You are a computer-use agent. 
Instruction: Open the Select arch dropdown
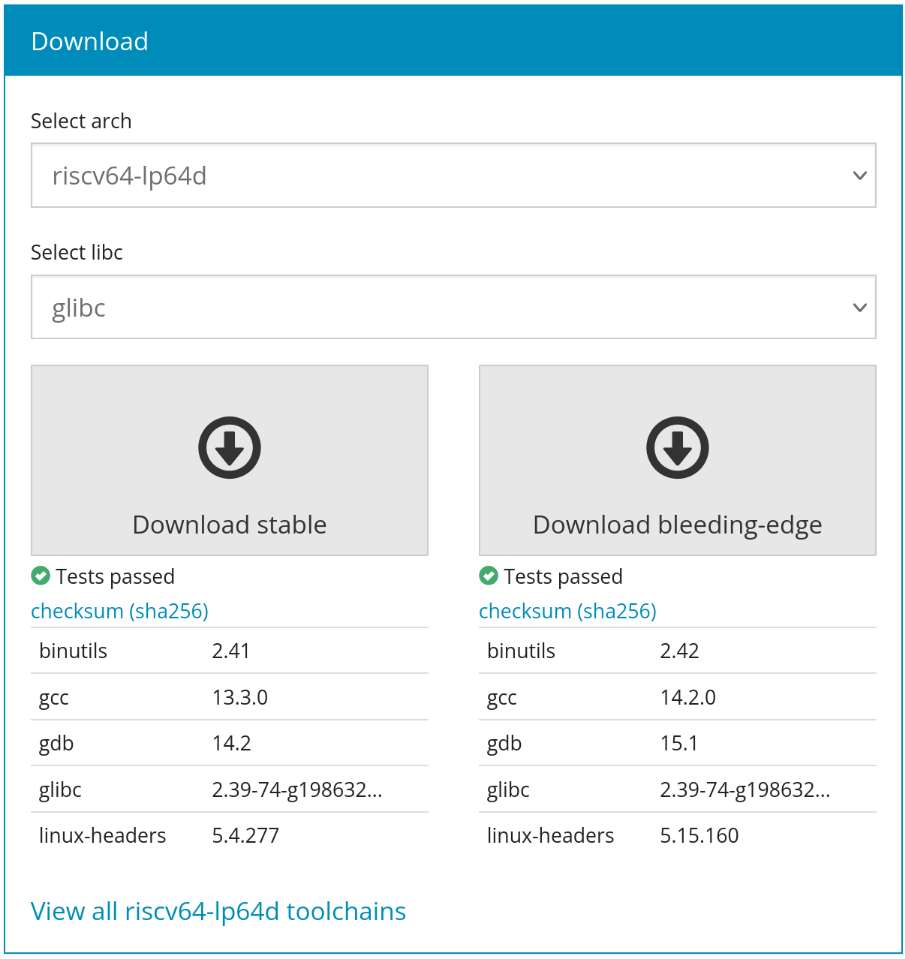(453, 176)
